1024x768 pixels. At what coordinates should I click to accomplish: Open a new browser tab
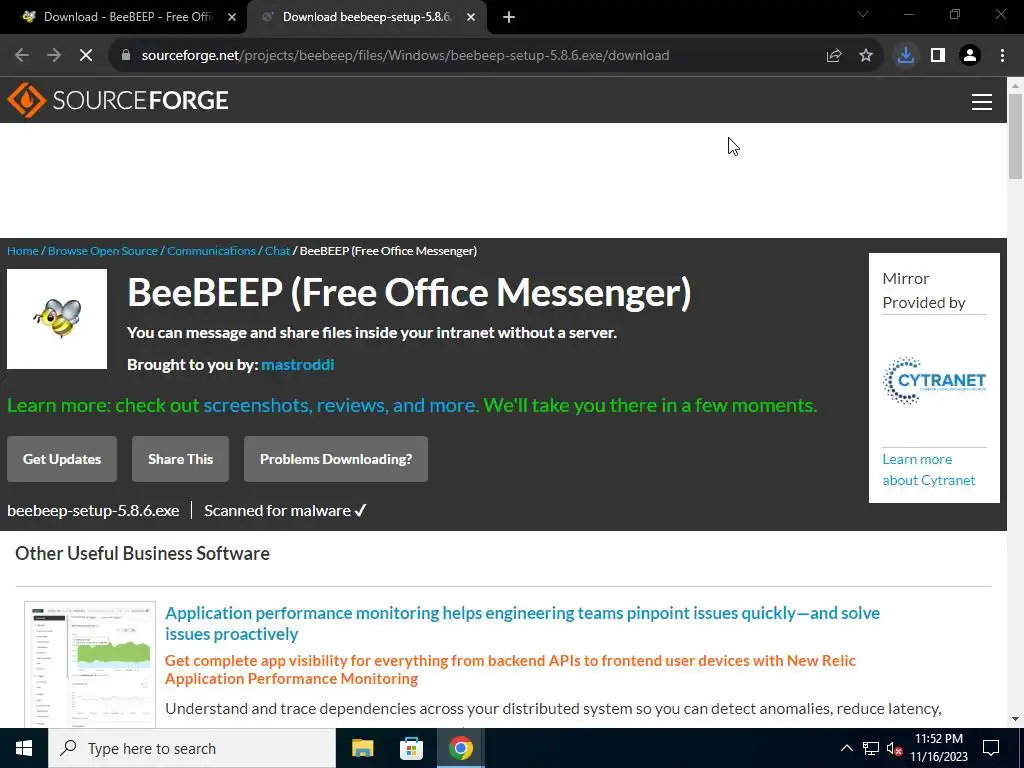[x=509, y=17]
